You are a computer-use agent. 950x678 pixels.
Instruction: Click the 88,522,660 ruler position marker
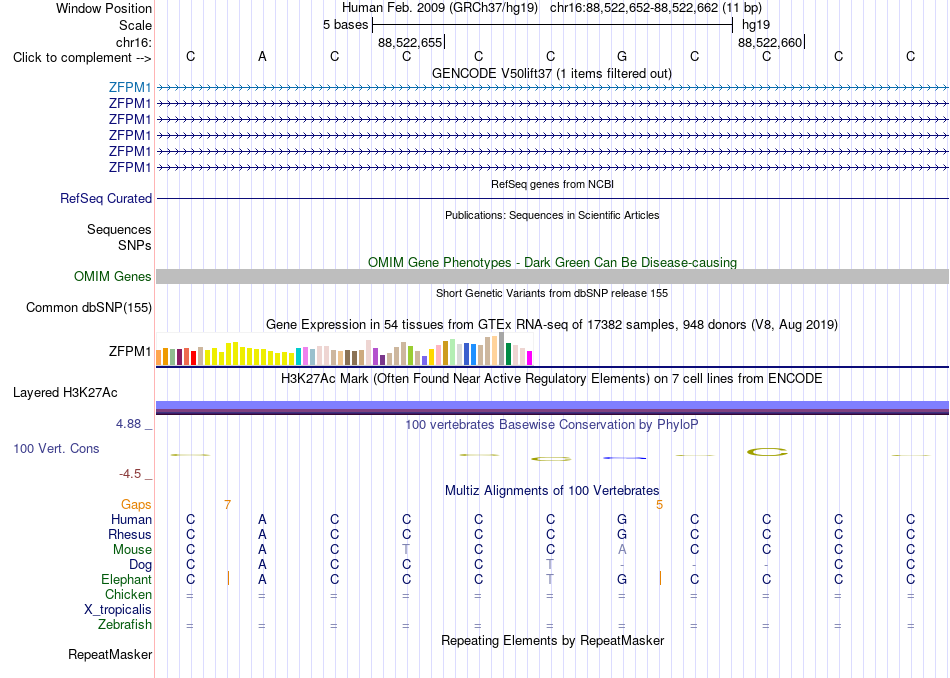click(x=770, y=42)
